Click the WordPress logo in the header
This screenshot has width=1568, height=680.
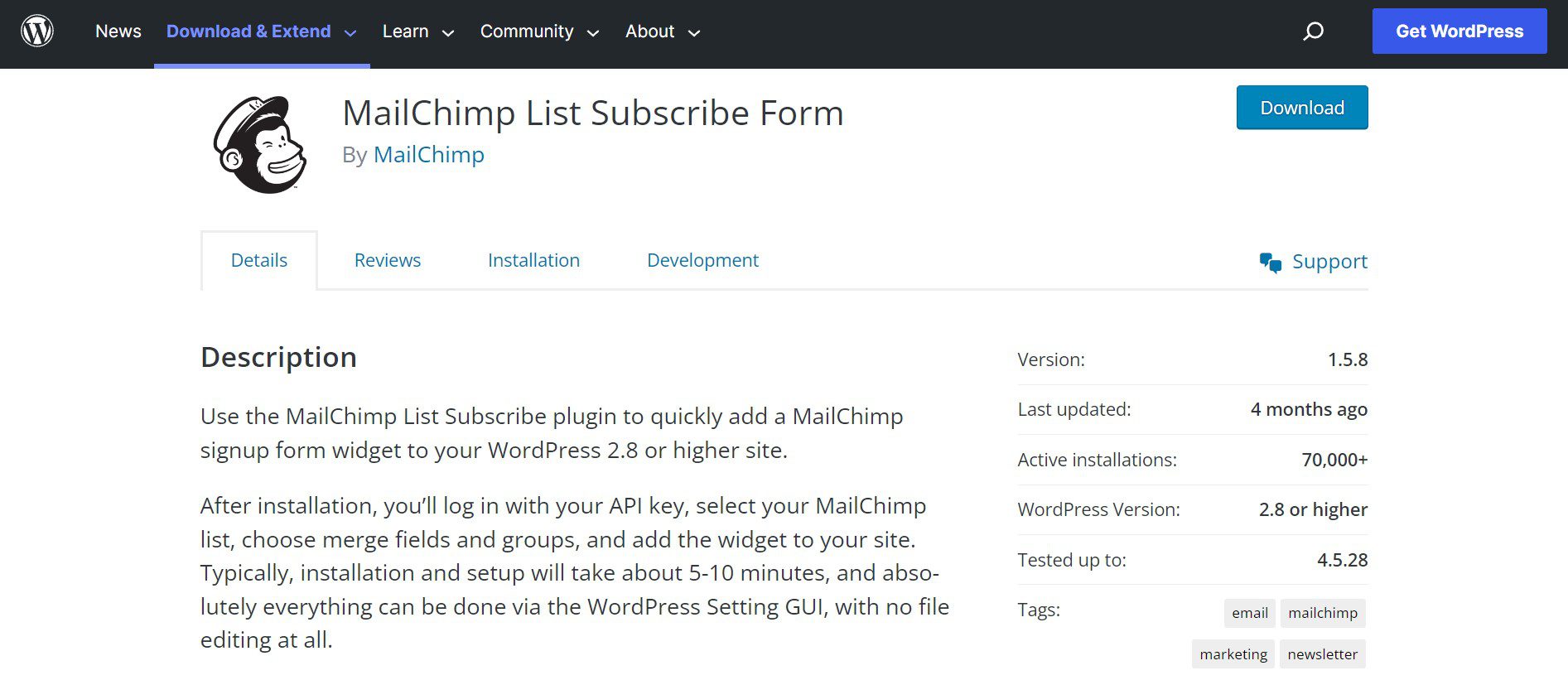point(37,31)
